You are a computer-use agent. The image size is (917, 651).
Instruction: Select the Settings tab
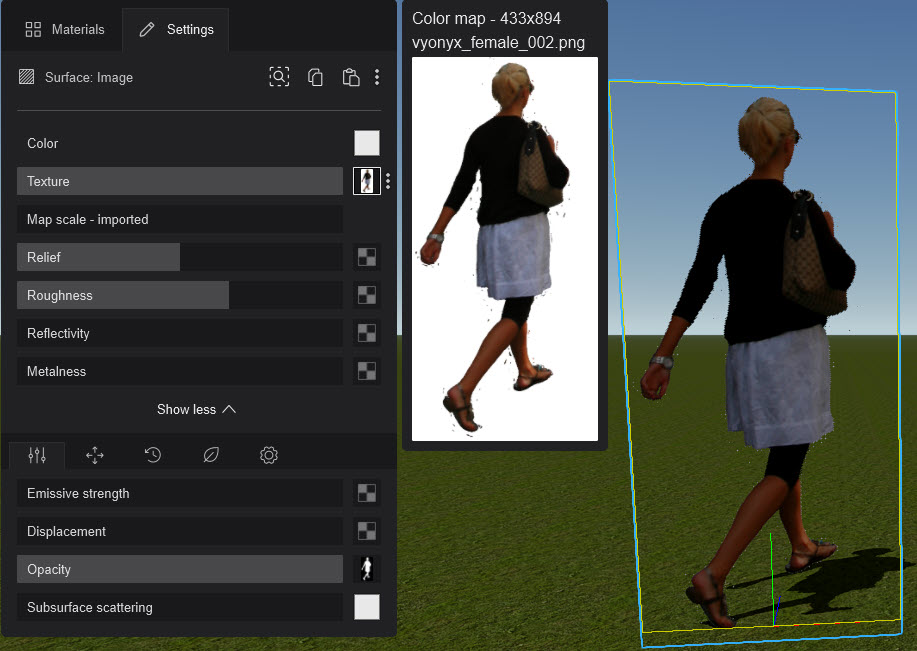(176, 29)
